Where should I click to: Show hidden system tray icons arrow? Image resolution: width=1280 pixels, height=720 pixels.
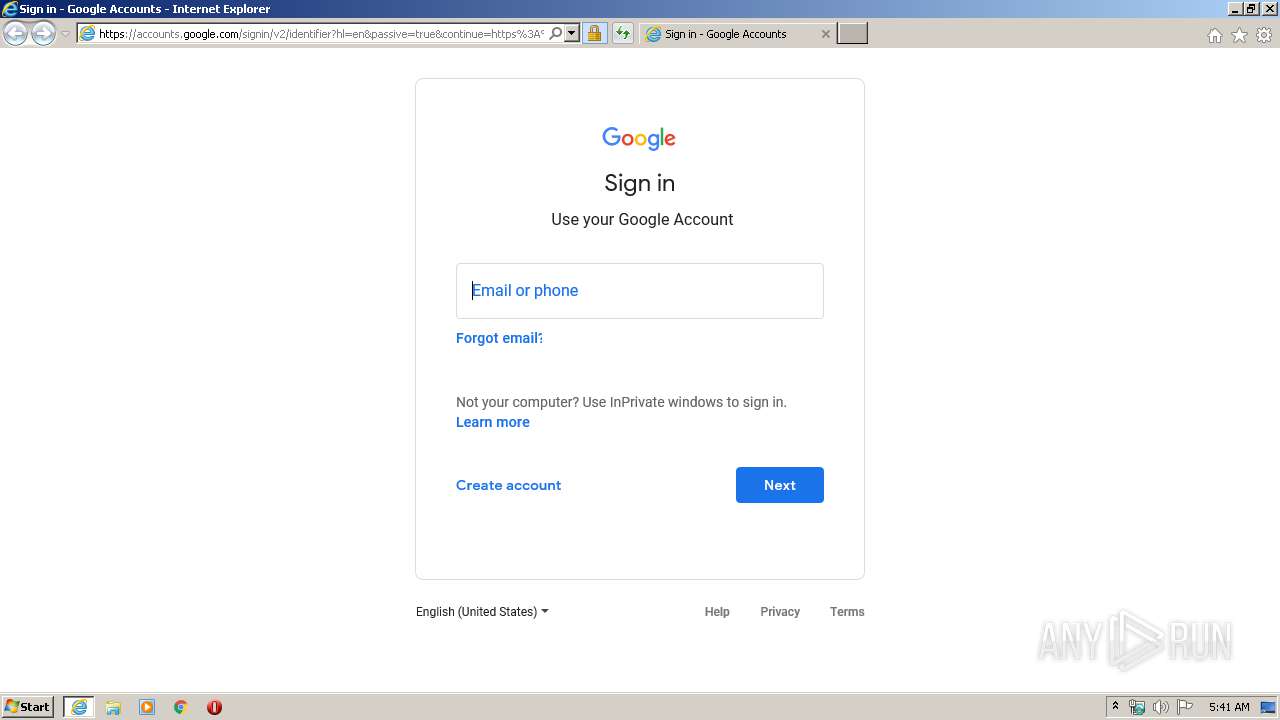(1115, 707)
